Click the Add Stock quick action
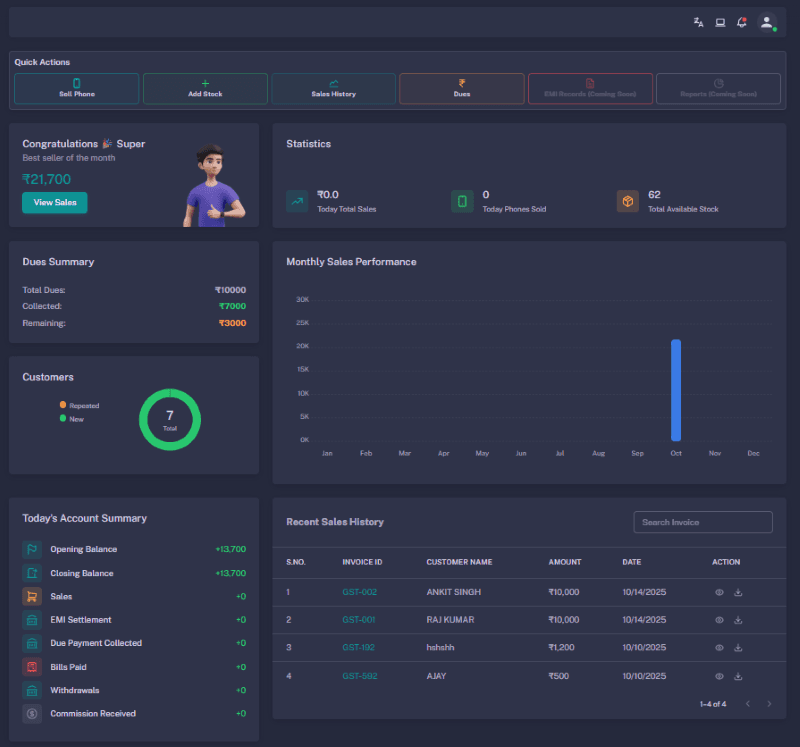This screenshot has width=800, height=747. tap(205, 88)
